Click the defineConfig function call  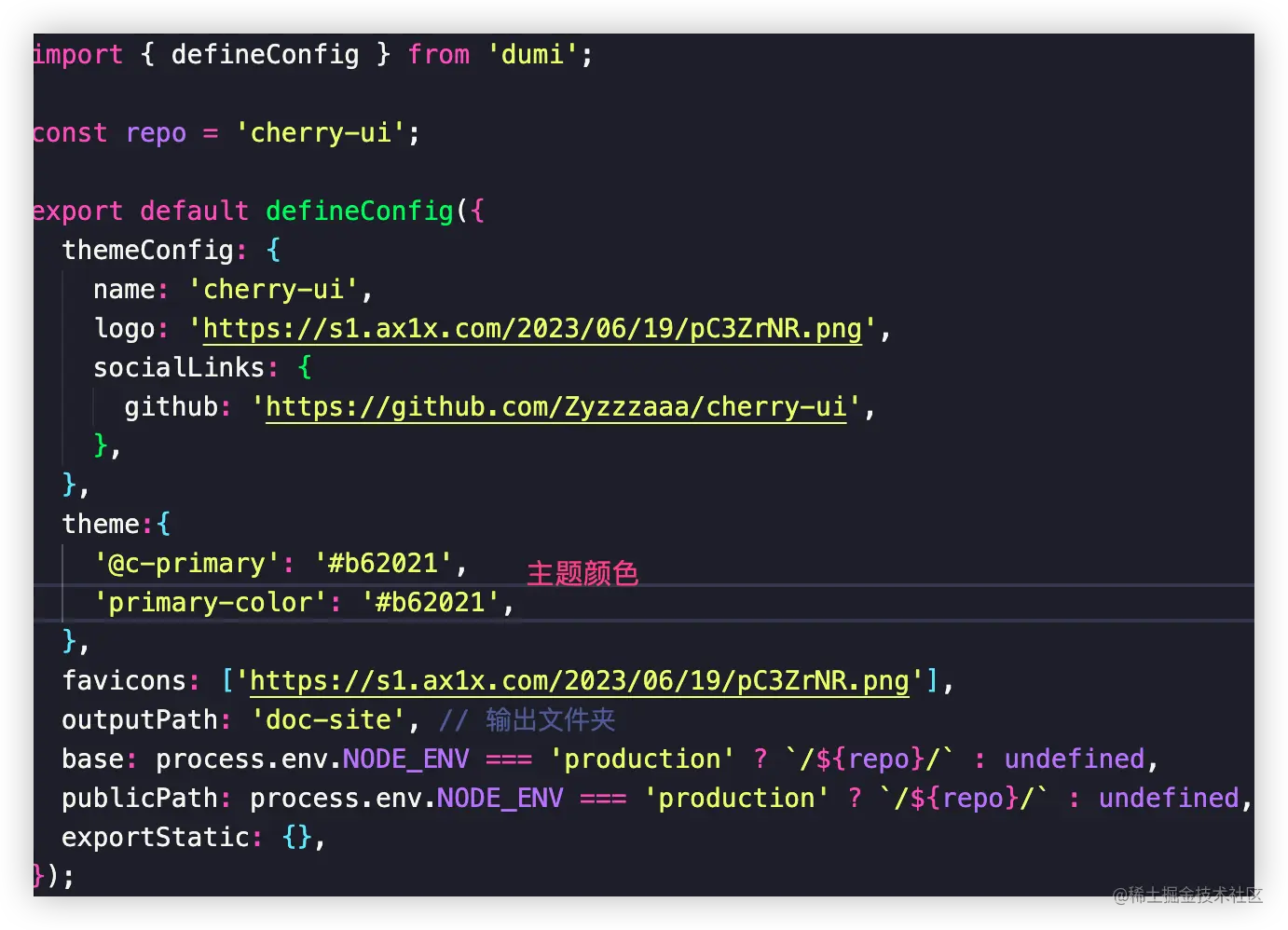click(360, 212)
